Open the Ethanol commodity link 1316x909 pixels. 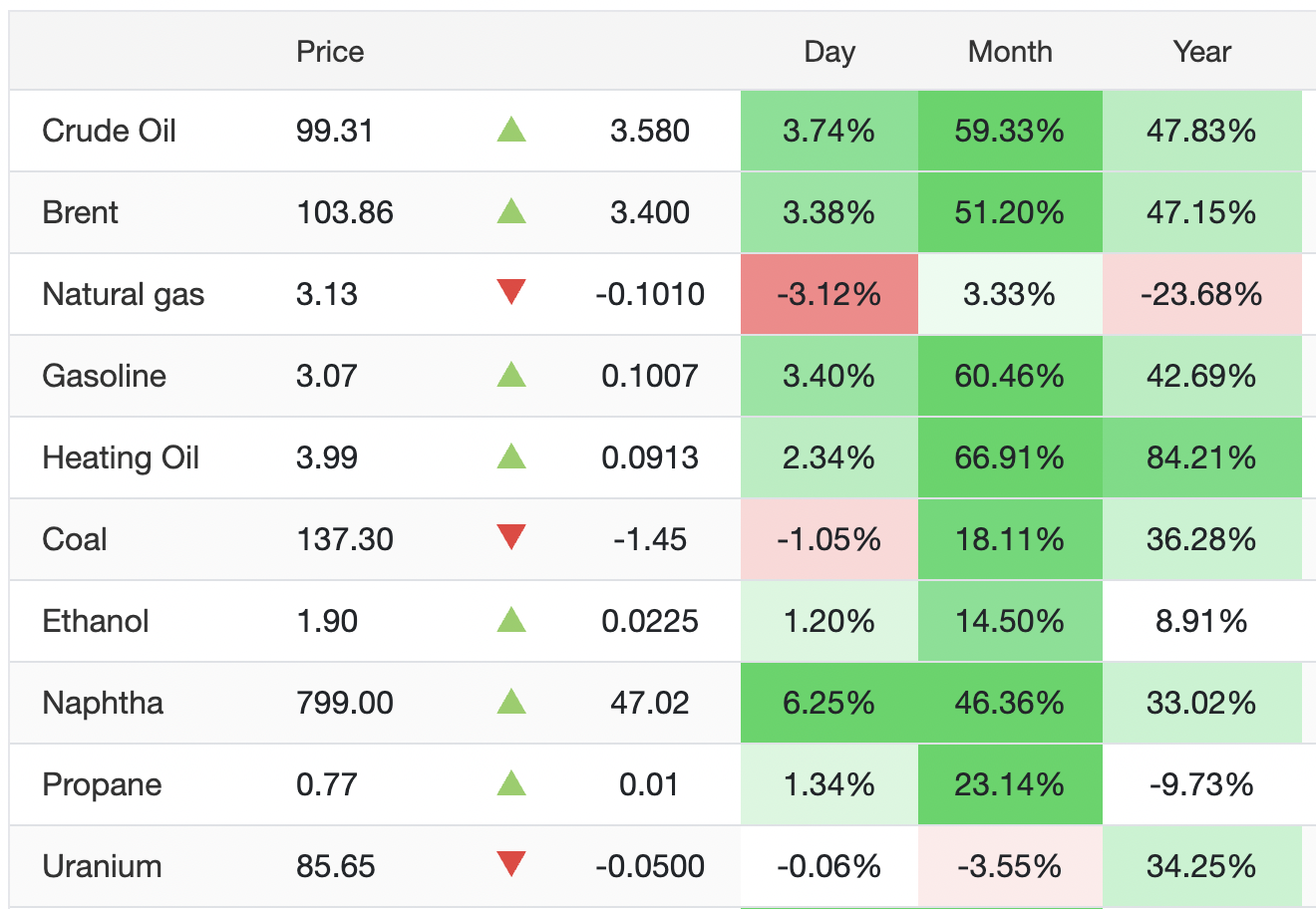96,621
